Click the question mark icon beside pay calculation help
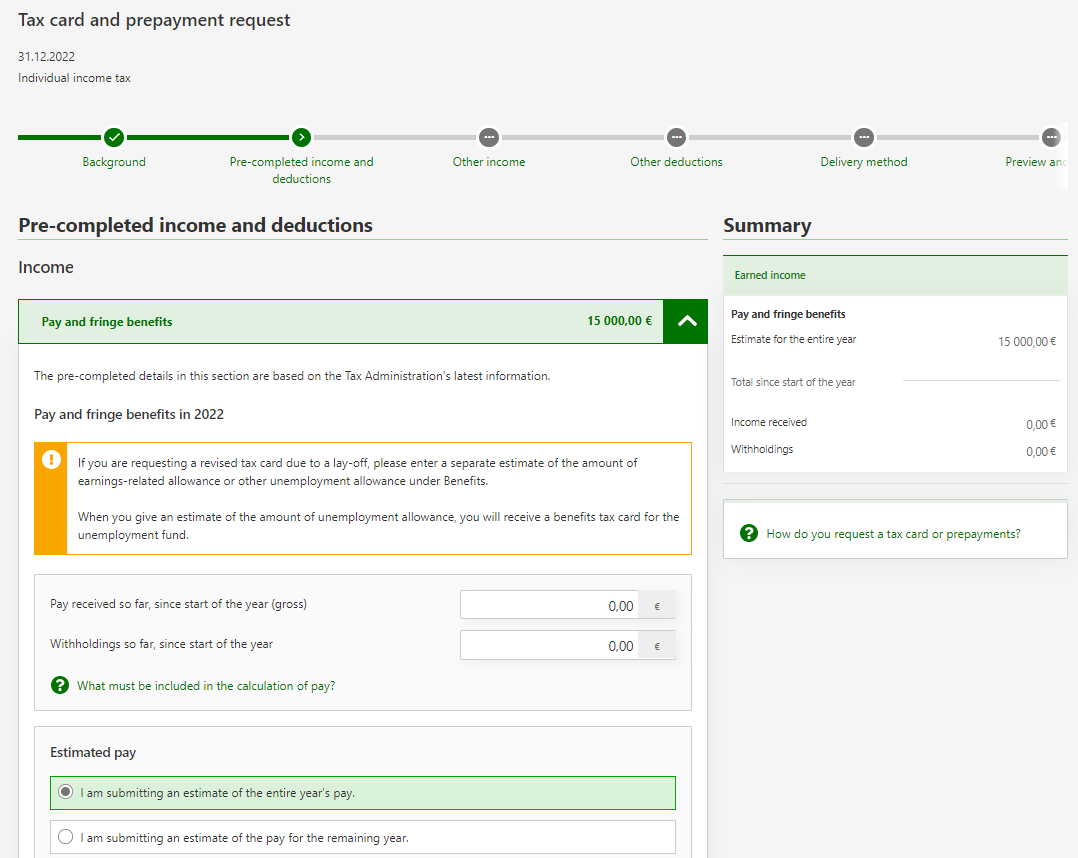1078x858 pixels. tap(59, 686)
